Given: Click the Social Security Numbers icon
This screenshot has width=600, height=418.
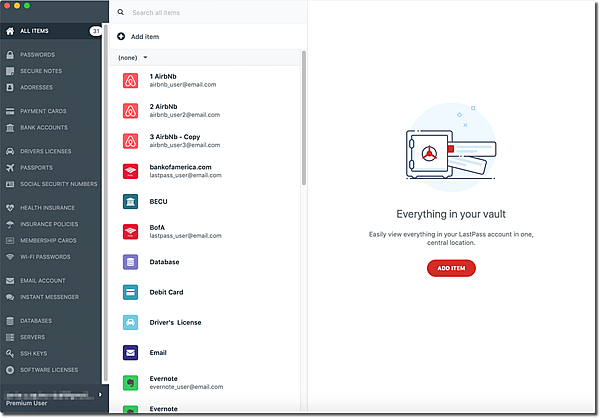Looking at the screenshot, I should 10,184.
